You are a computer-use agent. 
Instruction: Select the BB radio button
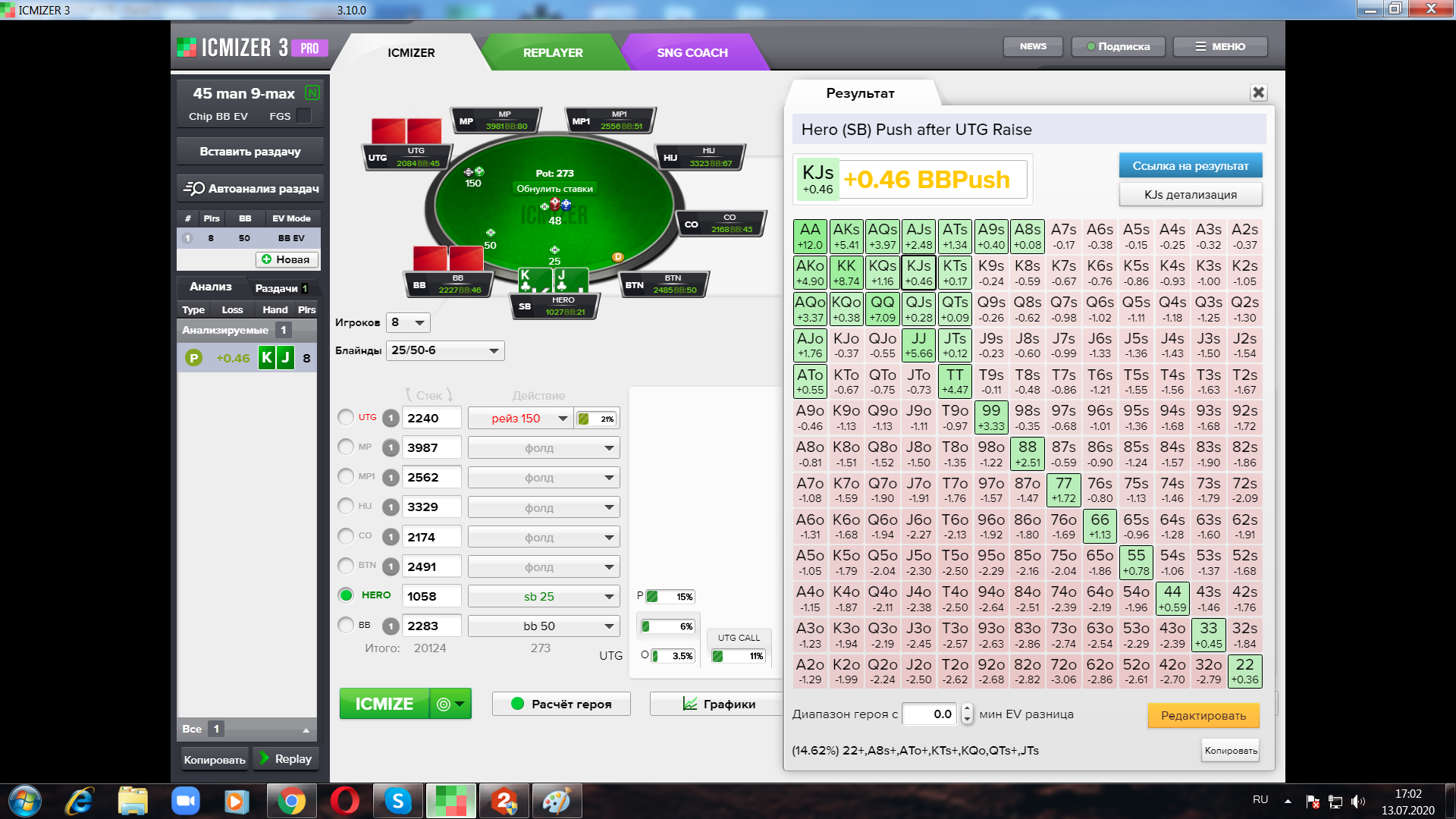tap(346, 625)
